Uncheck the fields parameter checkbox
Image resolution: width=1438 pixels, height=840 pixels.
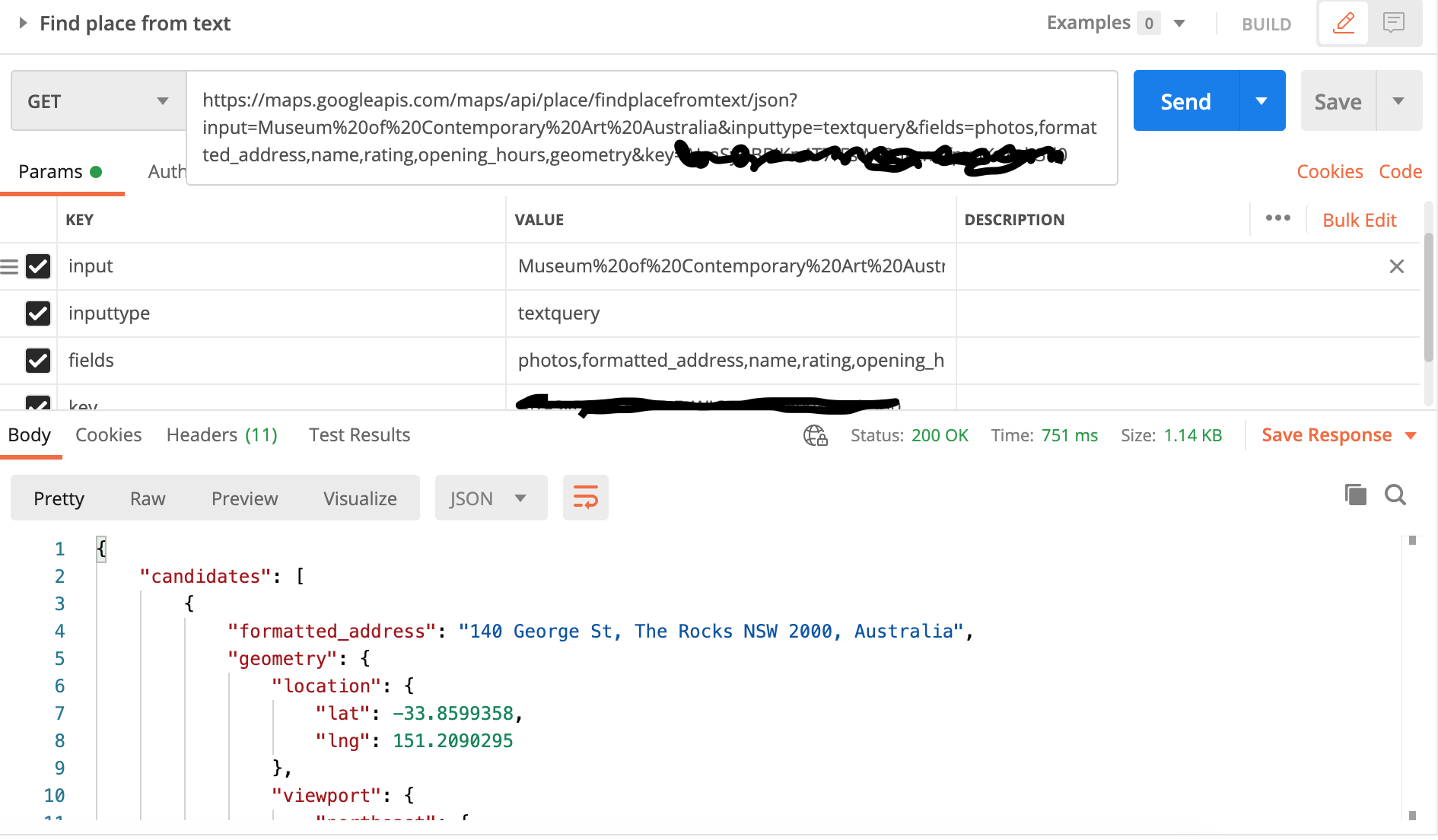coord(38,361)
